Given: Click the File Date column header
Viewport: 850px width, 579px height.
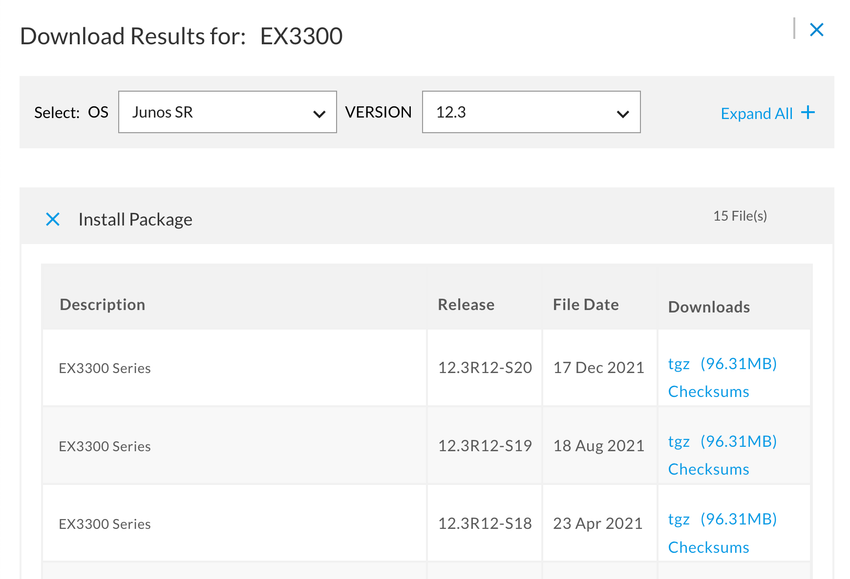Looking at the screenshot, I should coord(585,305).
